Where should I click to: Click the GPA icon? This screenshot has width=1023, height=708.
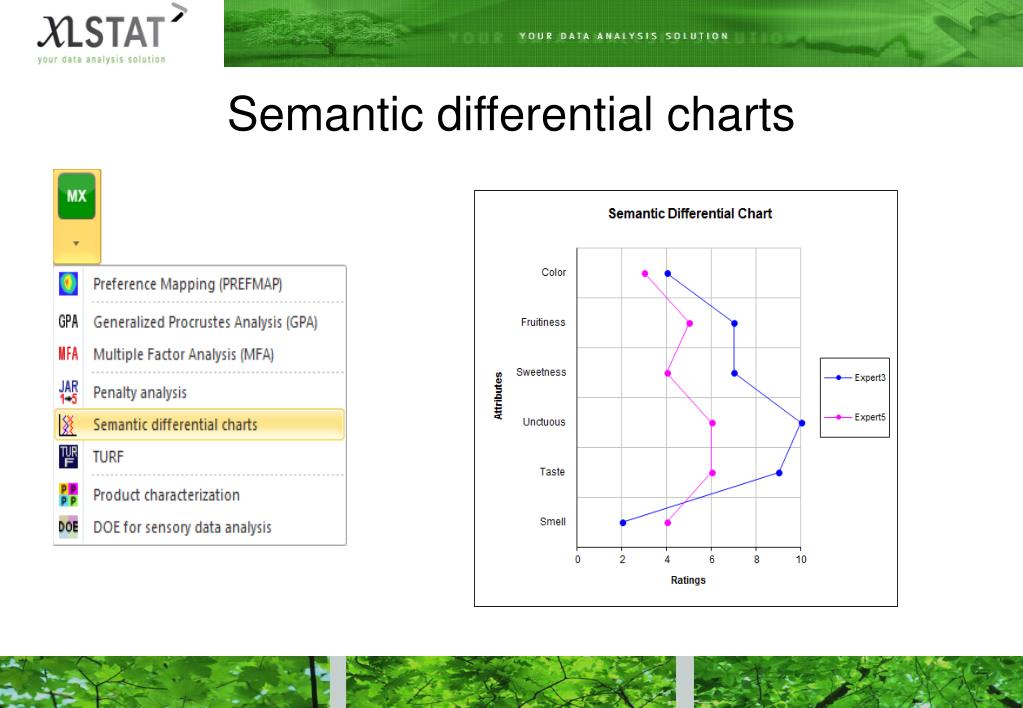(69, 322)
